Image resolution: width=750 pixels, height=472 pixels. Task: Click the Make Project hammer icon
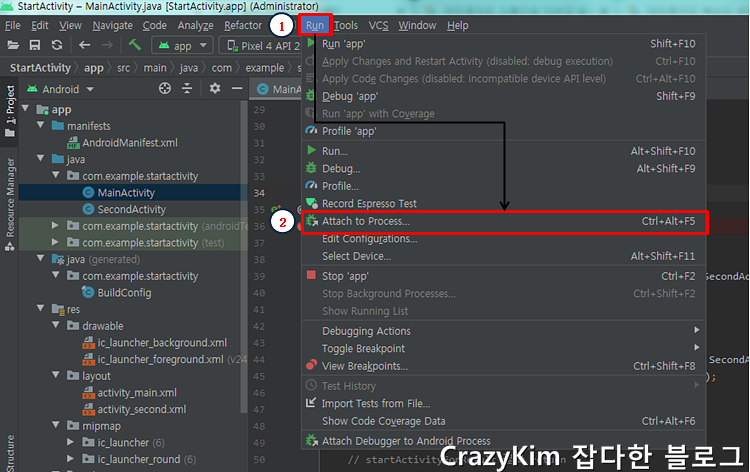pyautogui.click(x=135, y=45)
